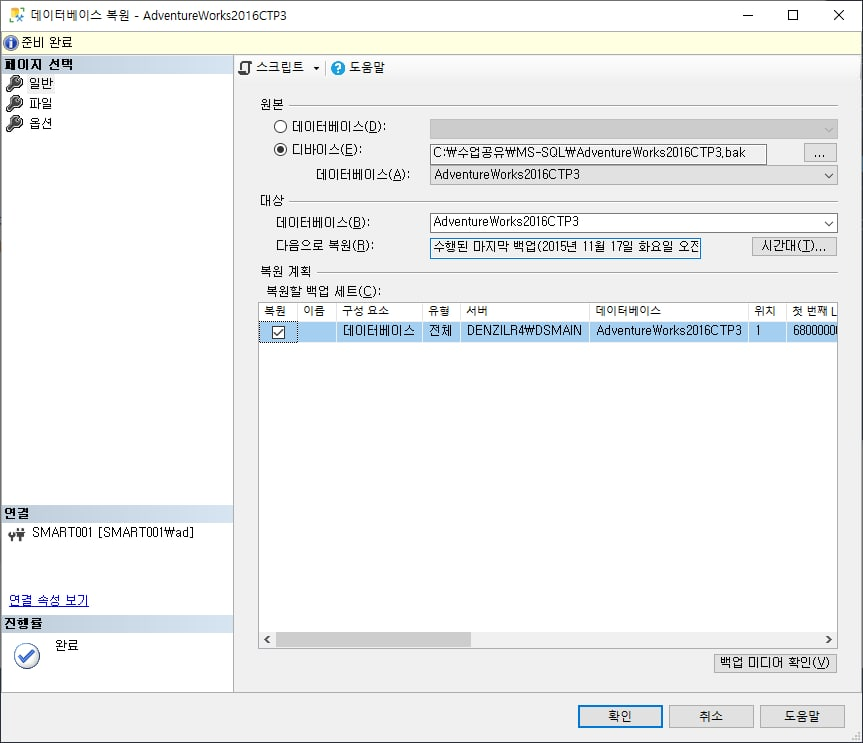Open the 연결 속성 보기 link
The image size is (863, 743).
[x=49, y=600]
